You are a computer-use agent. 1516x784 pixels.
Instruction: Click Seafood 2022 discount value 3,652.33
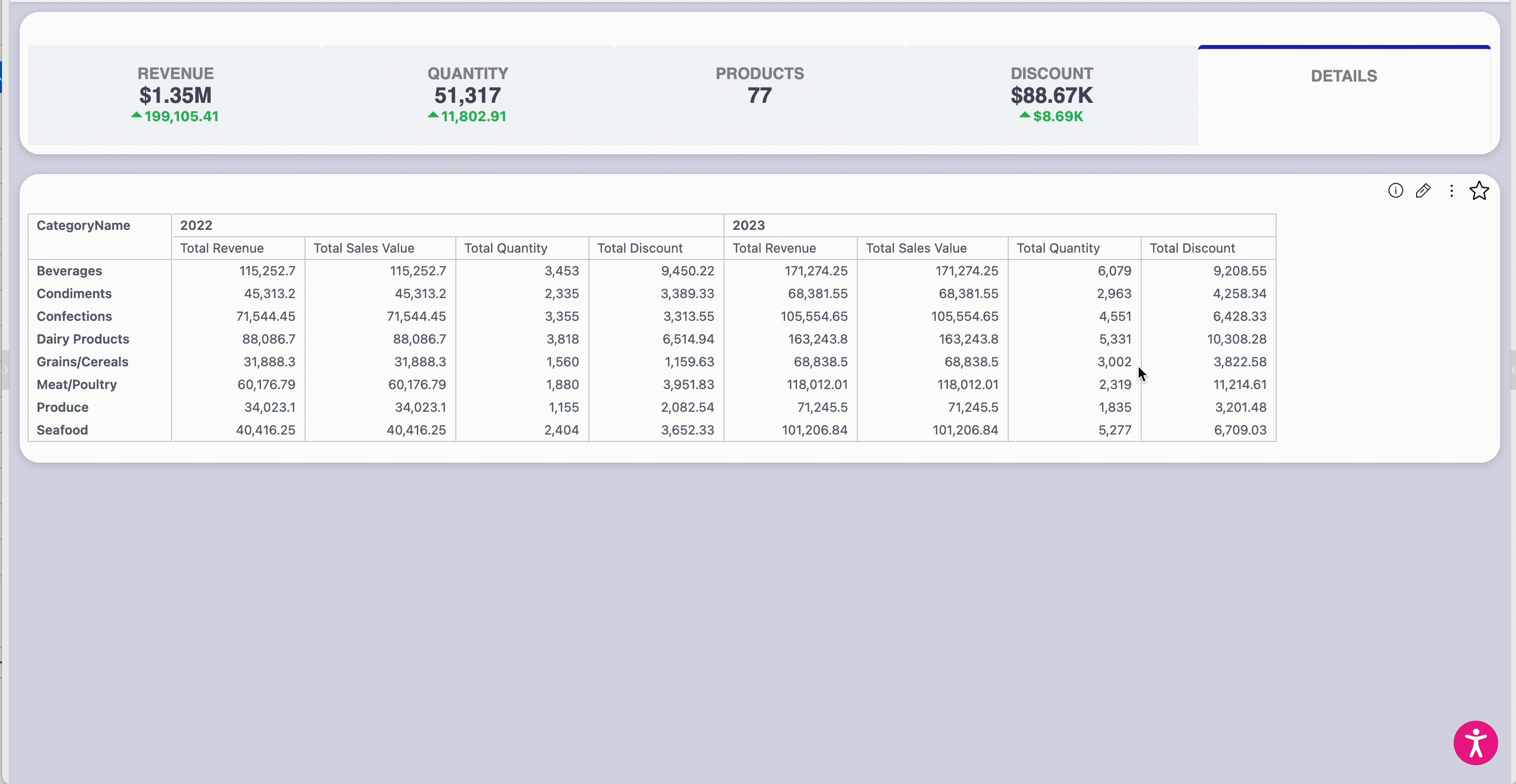[x=687, y=430]
